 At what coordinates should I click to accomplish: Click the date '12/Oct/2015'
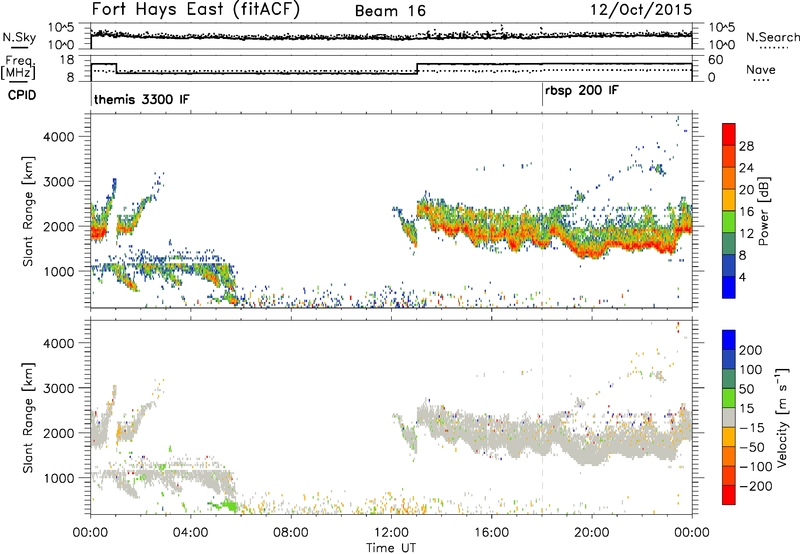pos(641,10)
